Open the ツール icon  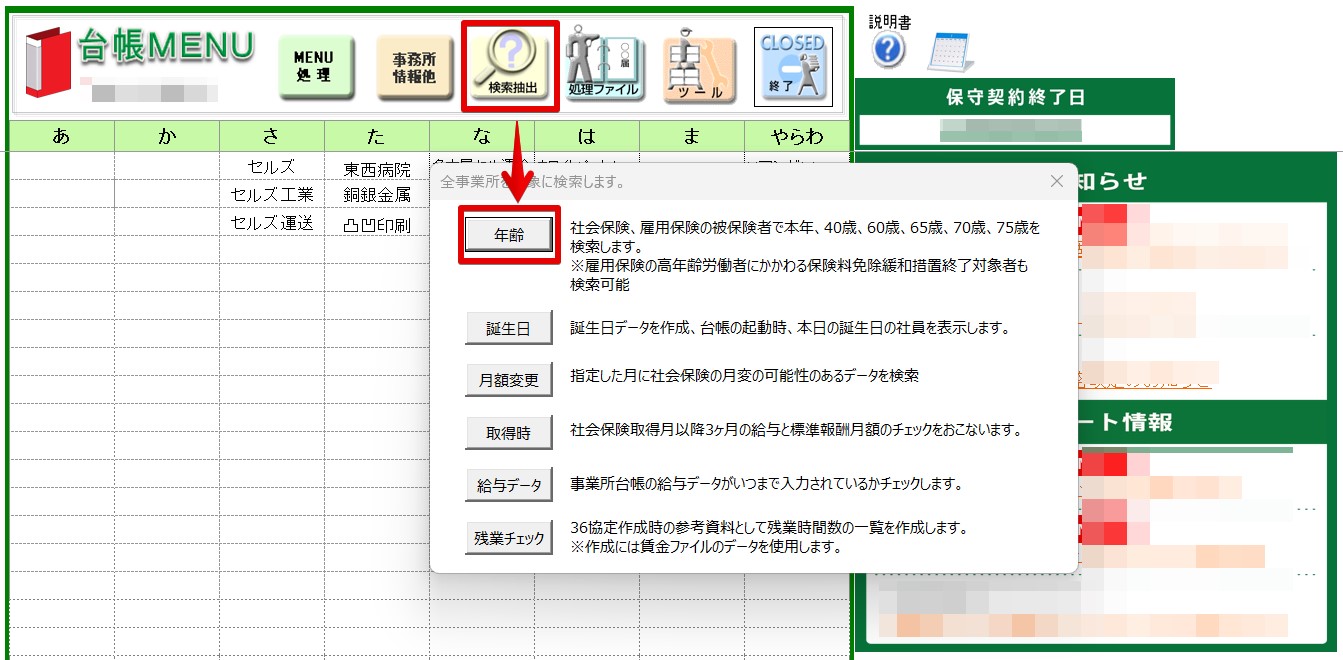pos(699,66)
